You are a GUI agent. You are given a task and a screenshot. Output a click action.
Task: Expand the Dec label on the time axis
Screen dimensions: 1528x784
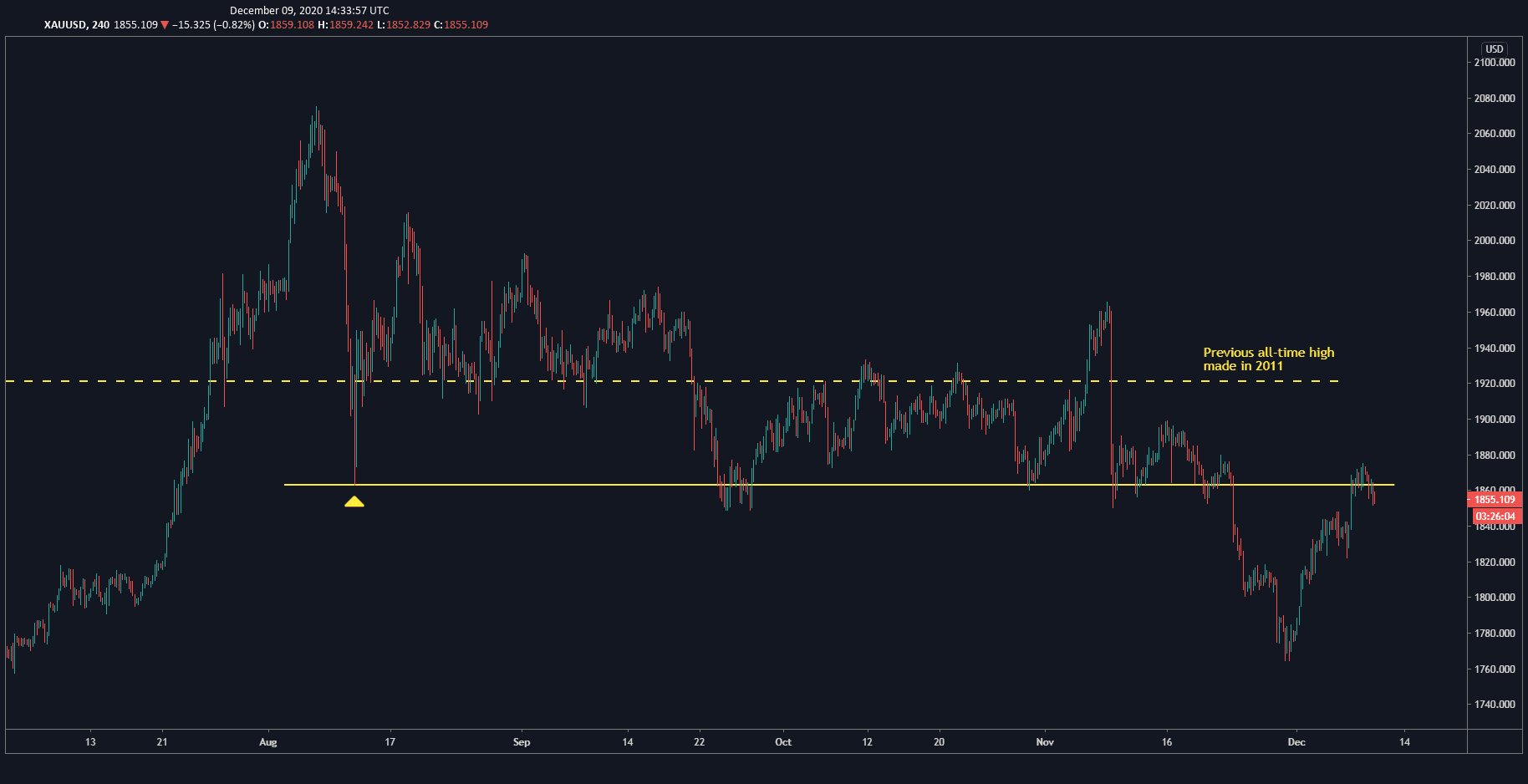[1297, 741]
